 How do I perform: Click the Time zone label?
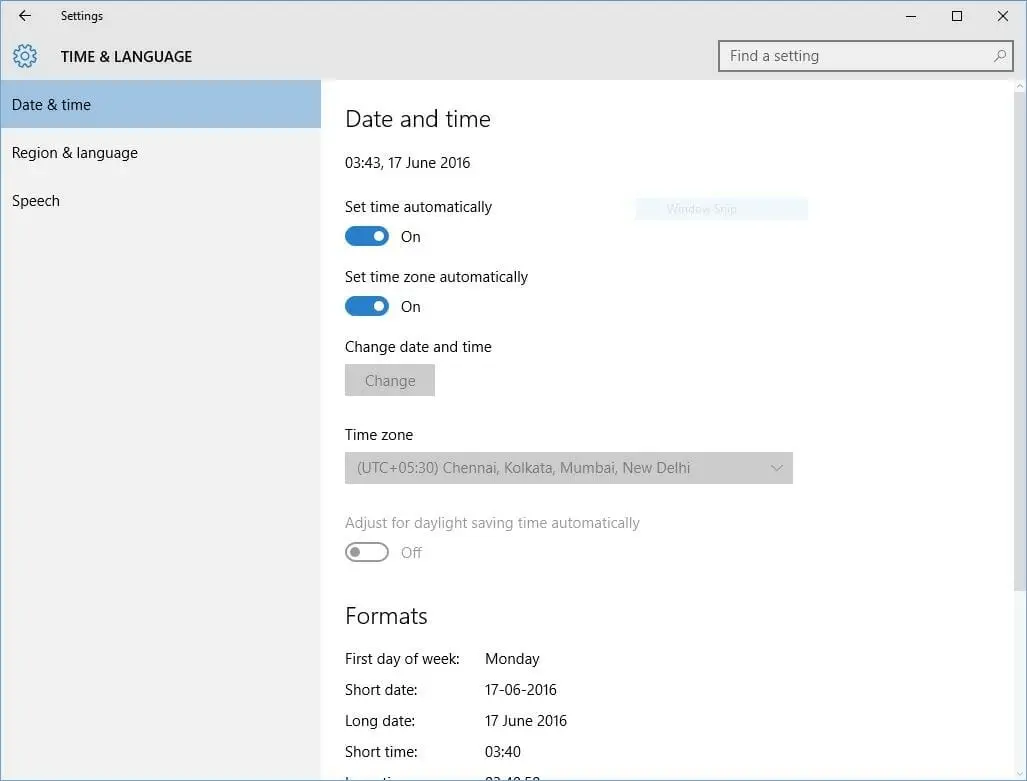coord(379,434)
